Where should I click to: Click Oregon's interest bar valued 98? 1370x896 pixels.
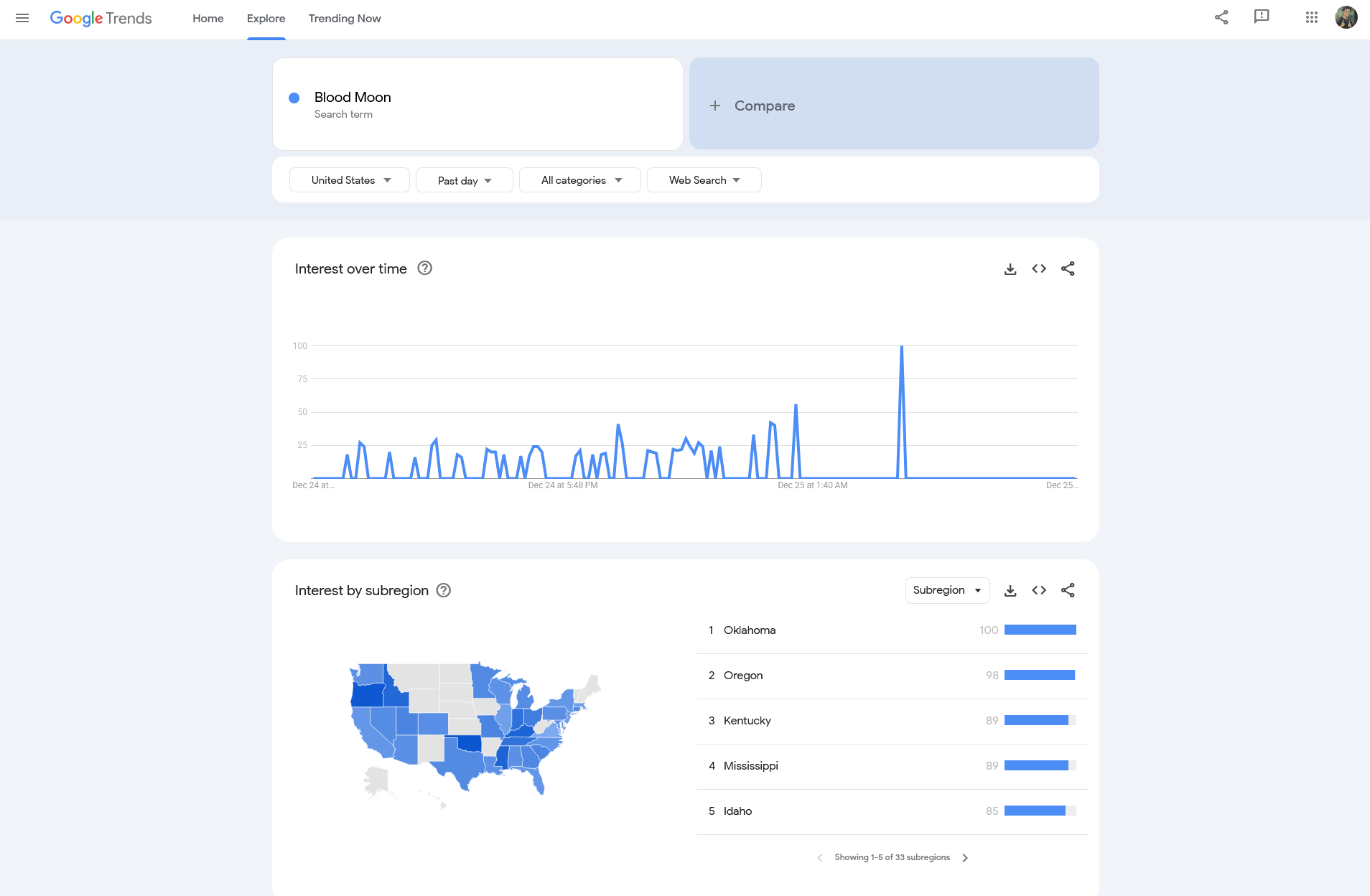click(1040, 675)
